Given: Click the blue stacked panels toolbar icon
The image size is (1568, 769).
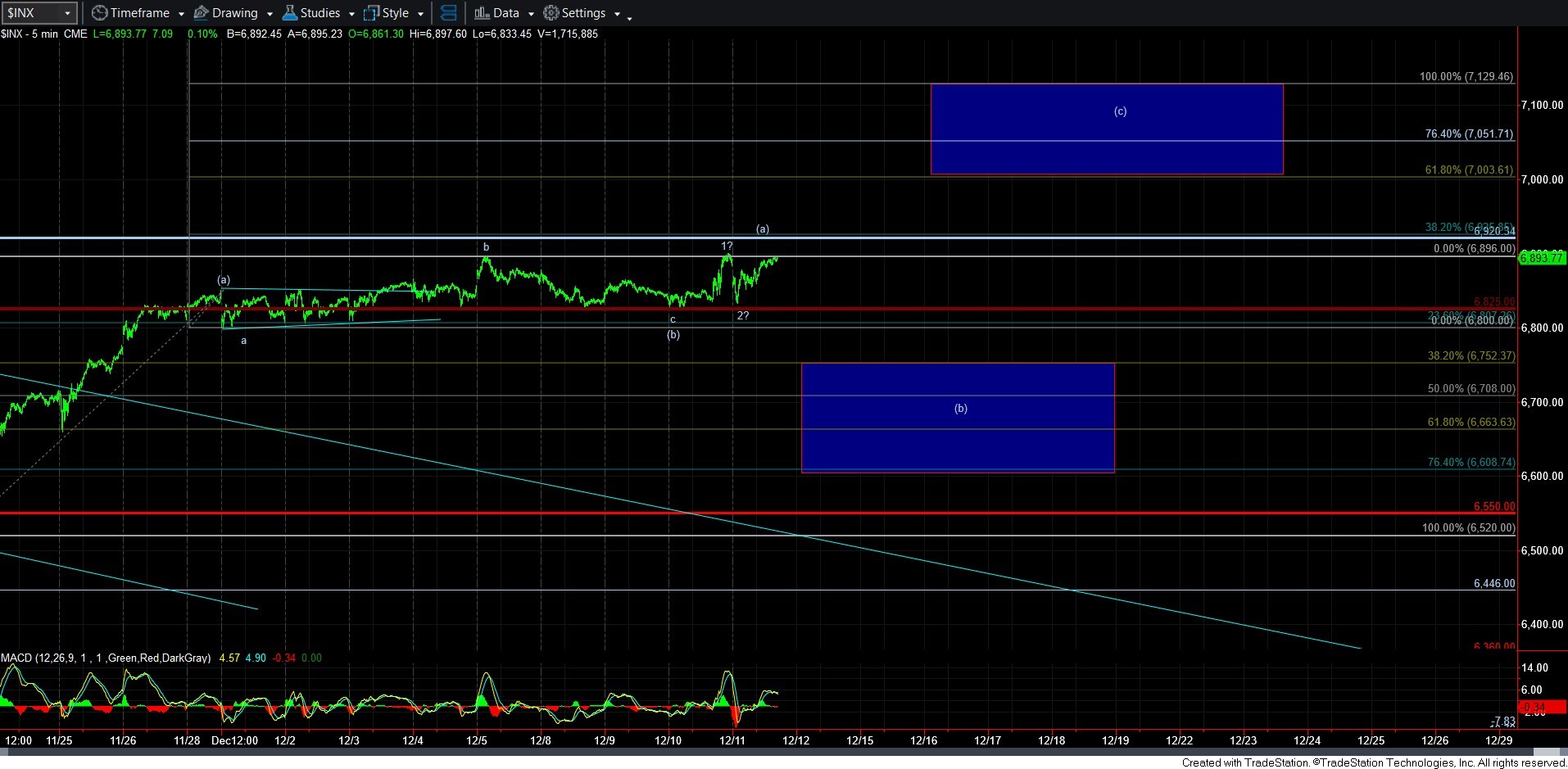Looking at the screenshot, I should [x=448, y=13].
